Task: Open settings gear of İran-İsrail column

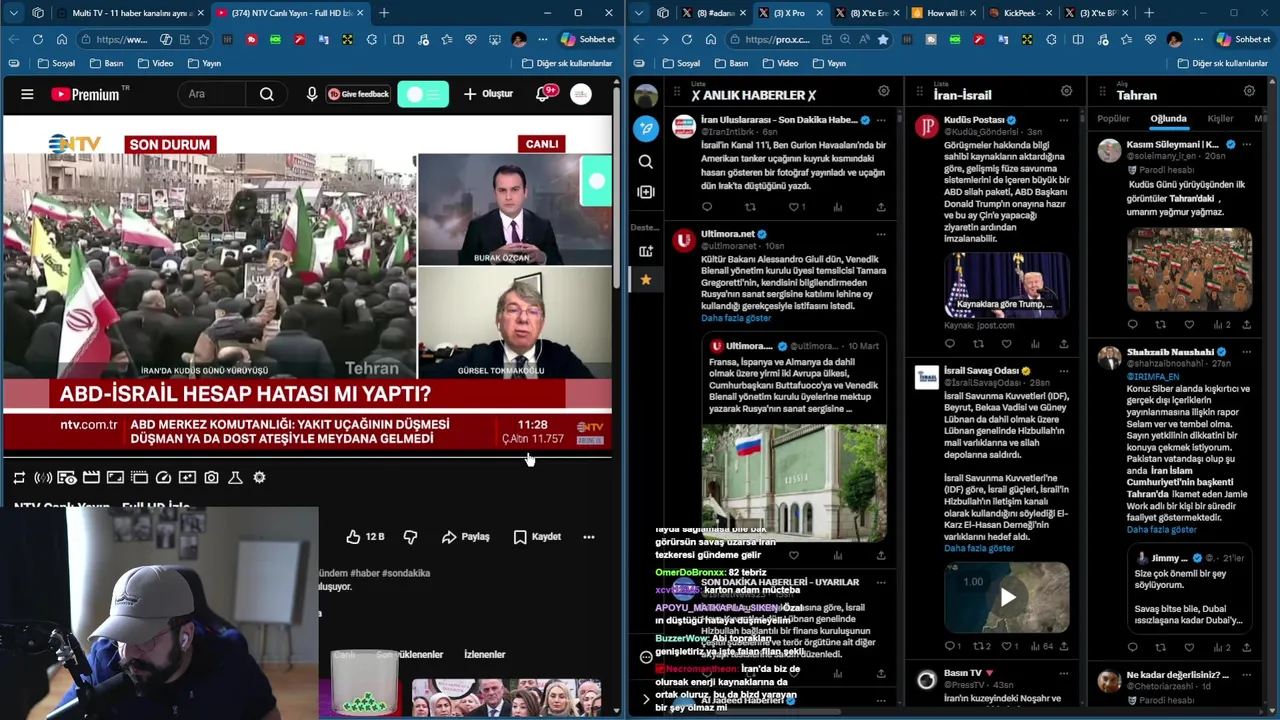Action: coord(1066,91)
